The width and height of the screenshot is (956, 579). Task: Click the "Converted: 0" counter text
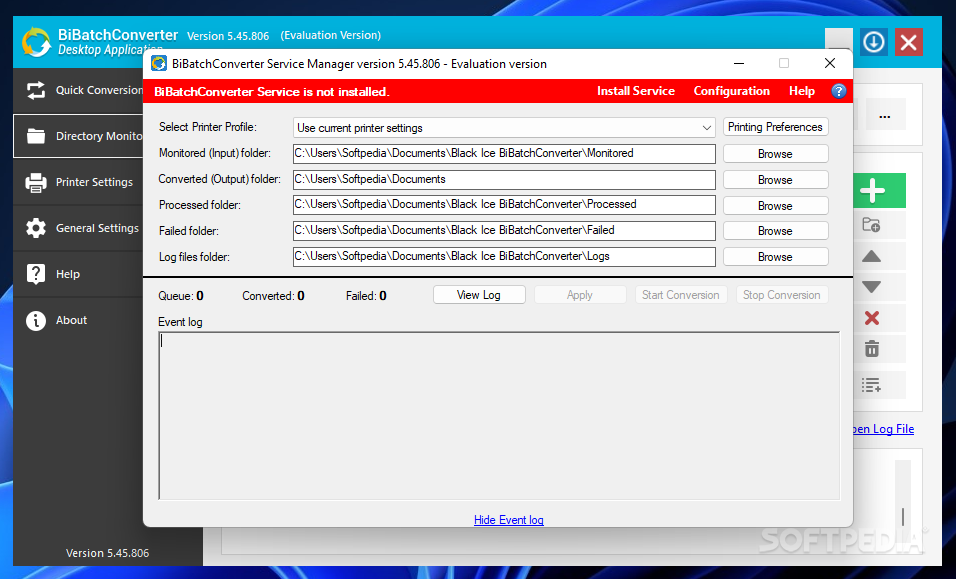273,296
